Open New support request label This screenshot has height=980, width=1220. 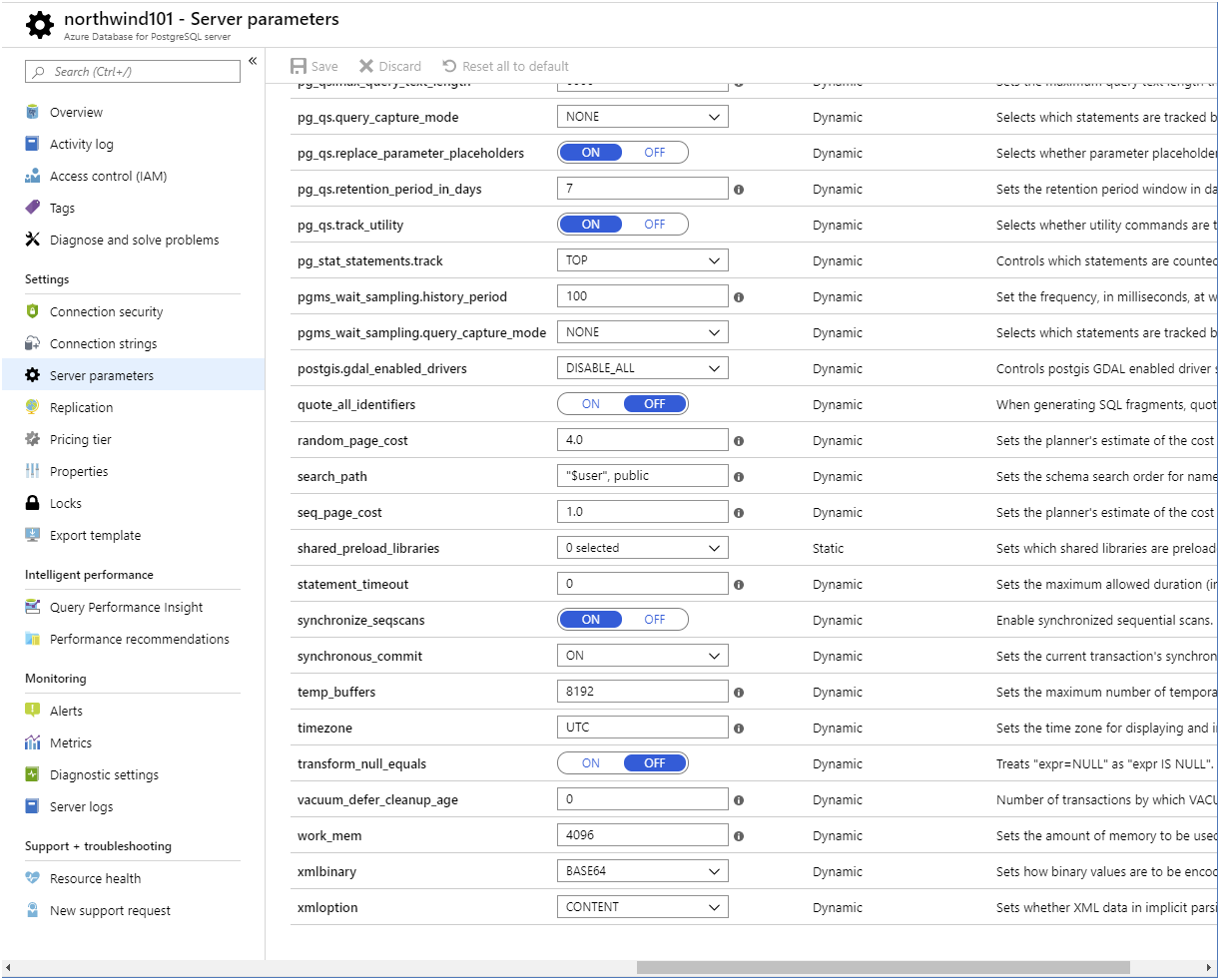110,910
